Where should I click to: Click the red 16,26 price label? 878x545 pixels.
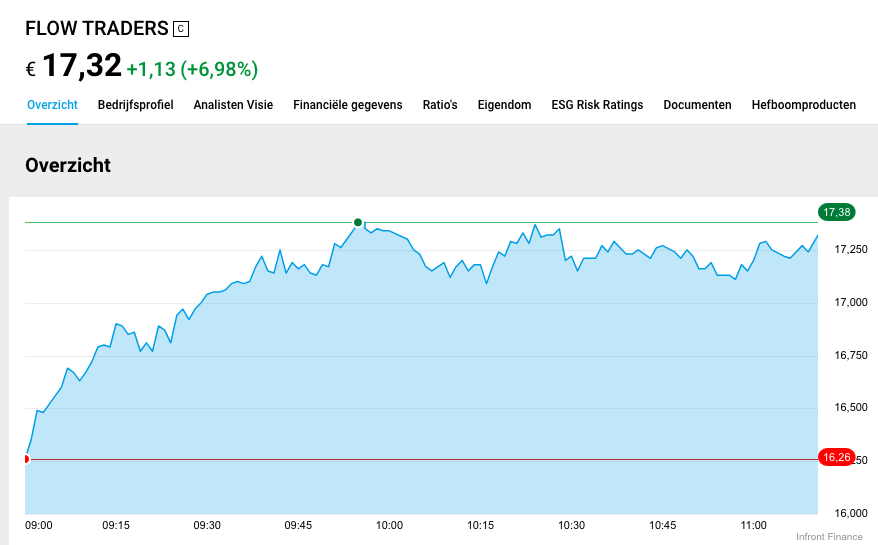(x=837, y=458)
